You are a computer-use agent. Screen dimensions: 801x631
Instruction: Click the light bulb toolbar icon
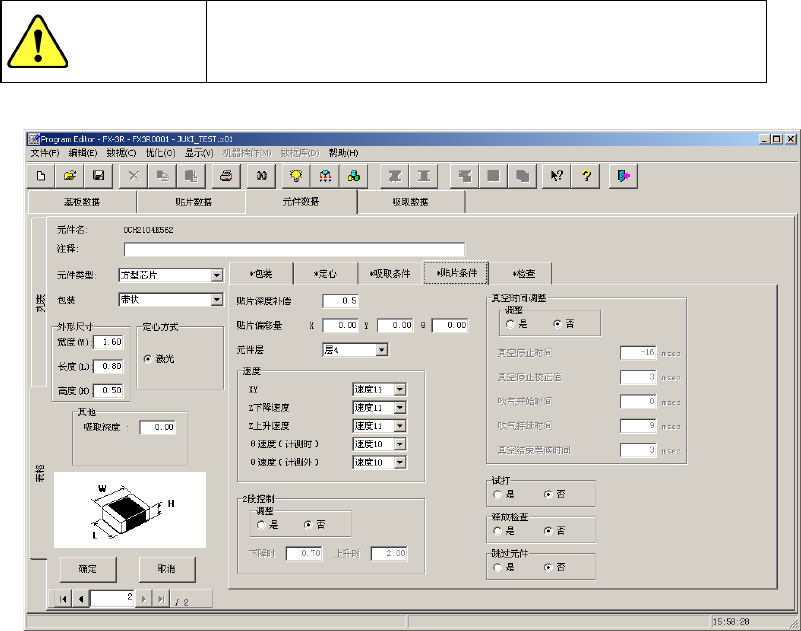click(296, 175)
